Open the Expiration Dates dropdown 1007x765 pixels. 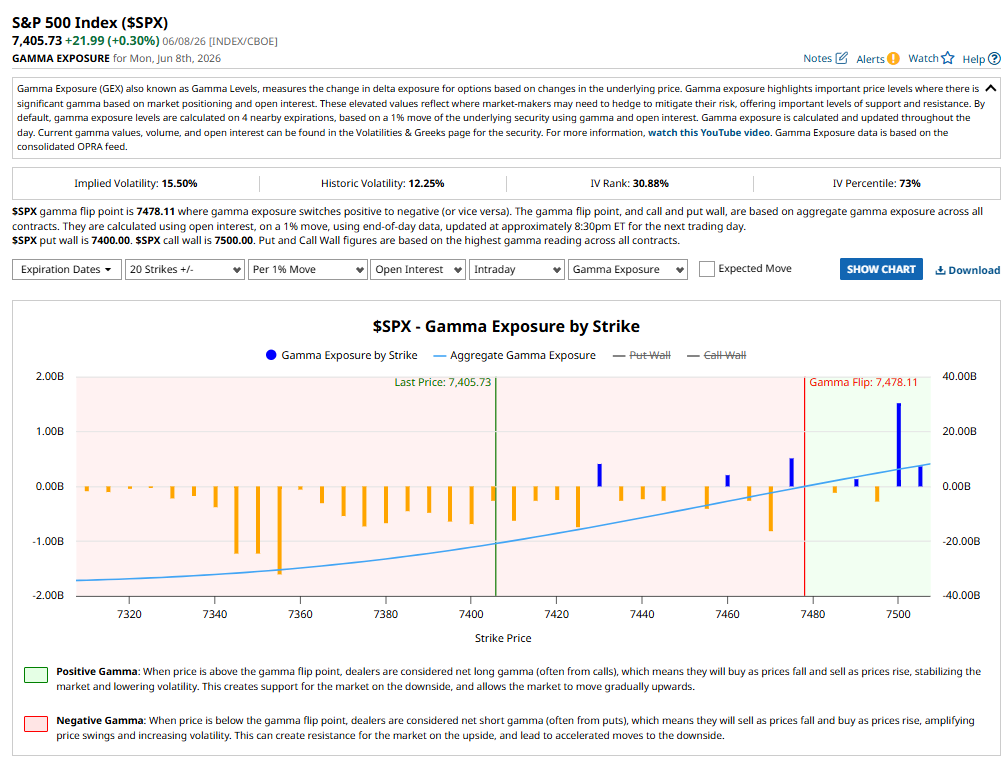coord(67,269)
